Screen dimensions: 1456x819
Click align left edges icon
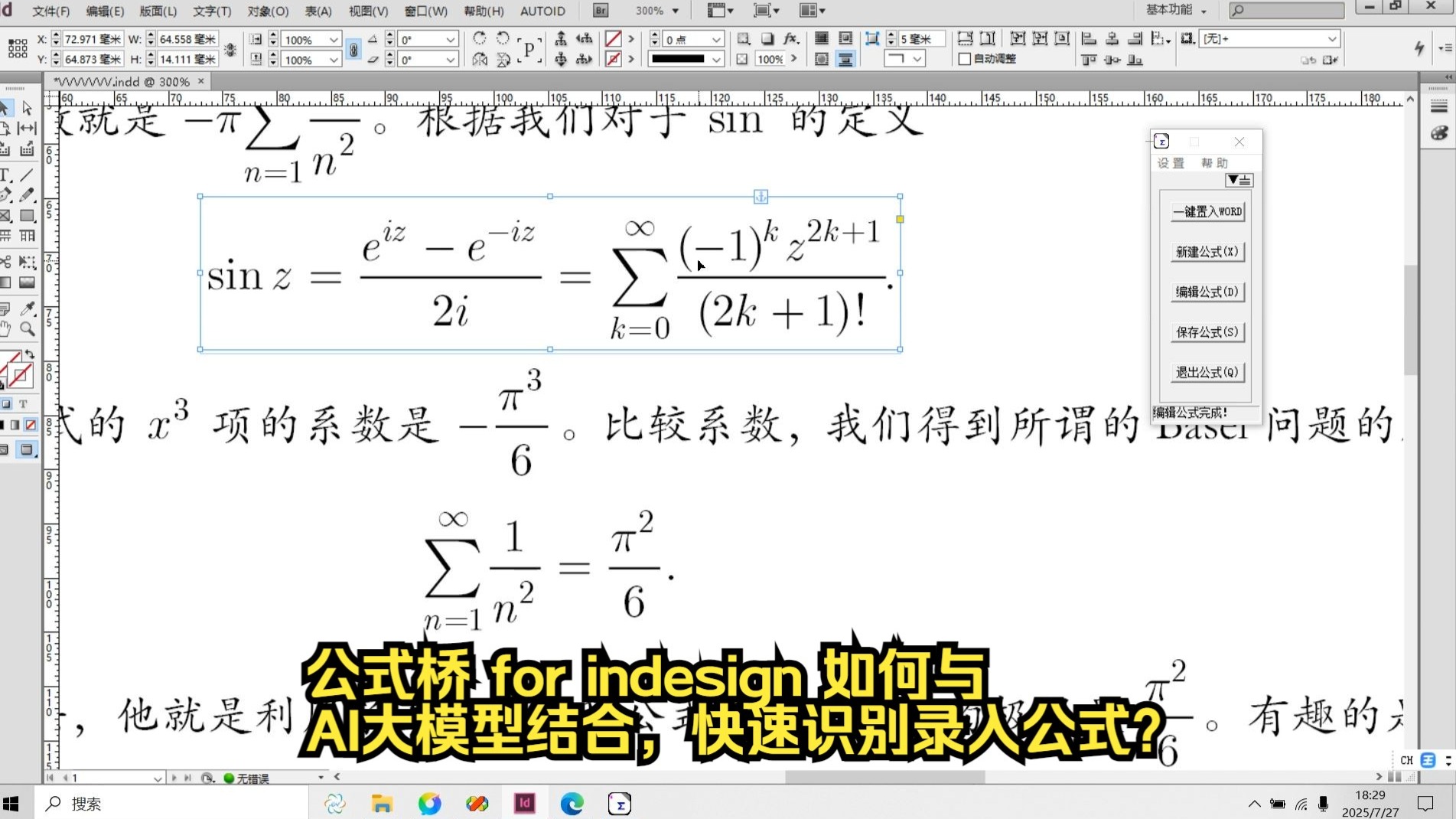[x=1089, y=38]
